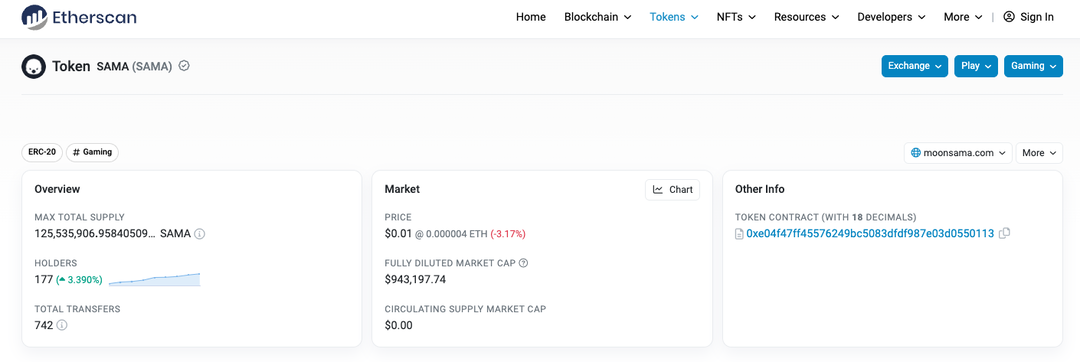Open the NFTs menu in navigation
Screen dimensions: 1080x362
coord(736,17)
